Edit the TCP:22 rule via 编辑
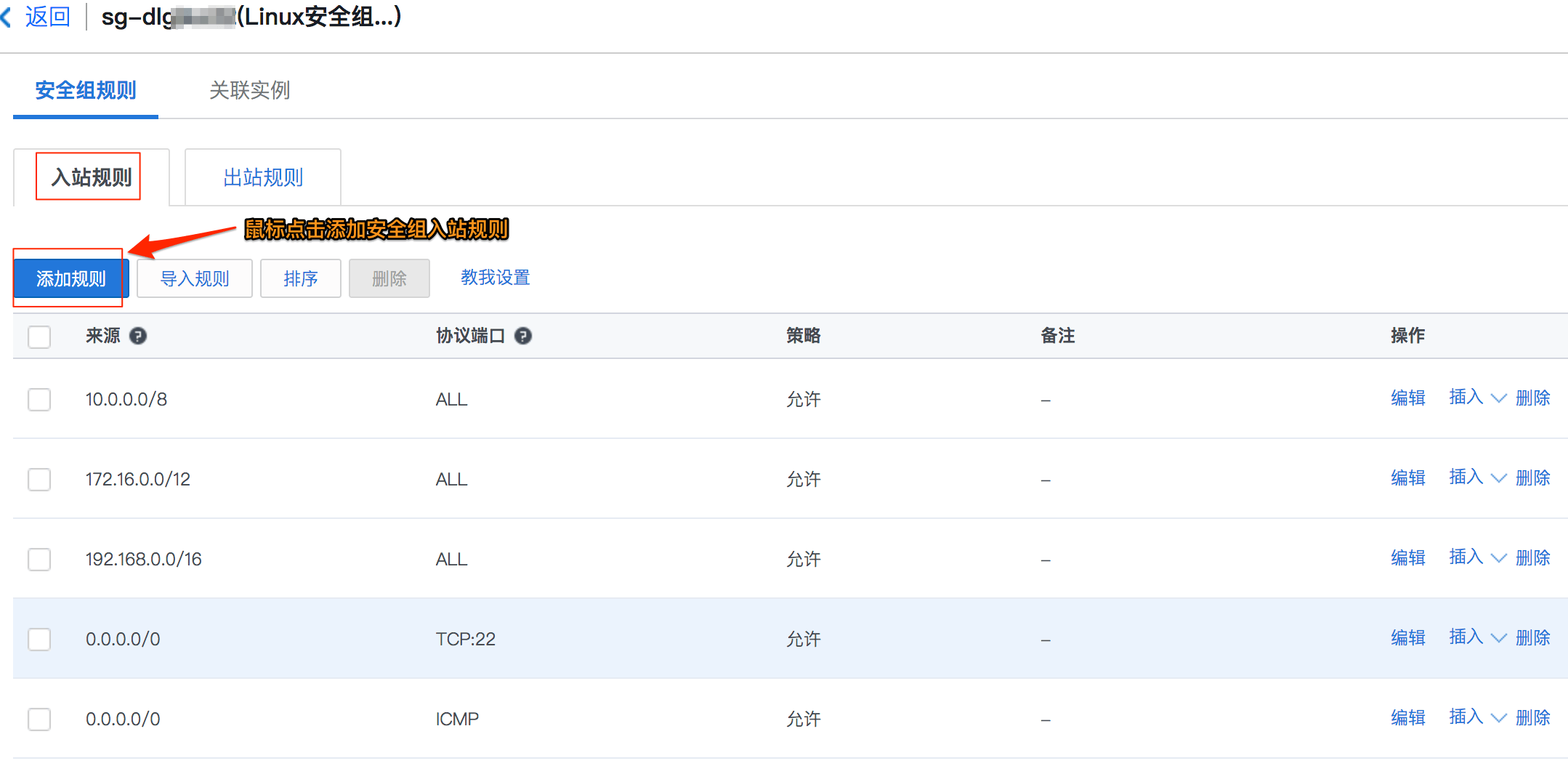This screenshot has height=782, width=1568. click(1408, 637)
